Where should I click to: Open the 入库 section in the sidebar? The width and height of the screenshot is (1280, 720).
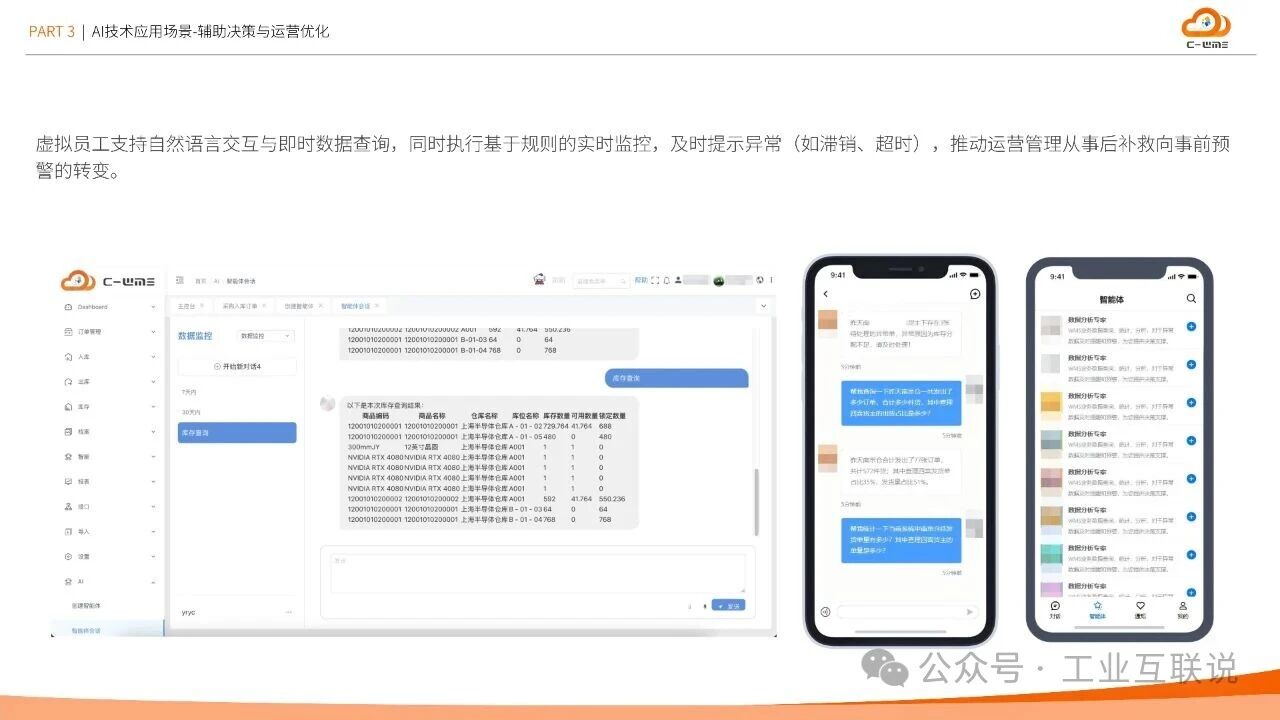click(x=85, y=356)
